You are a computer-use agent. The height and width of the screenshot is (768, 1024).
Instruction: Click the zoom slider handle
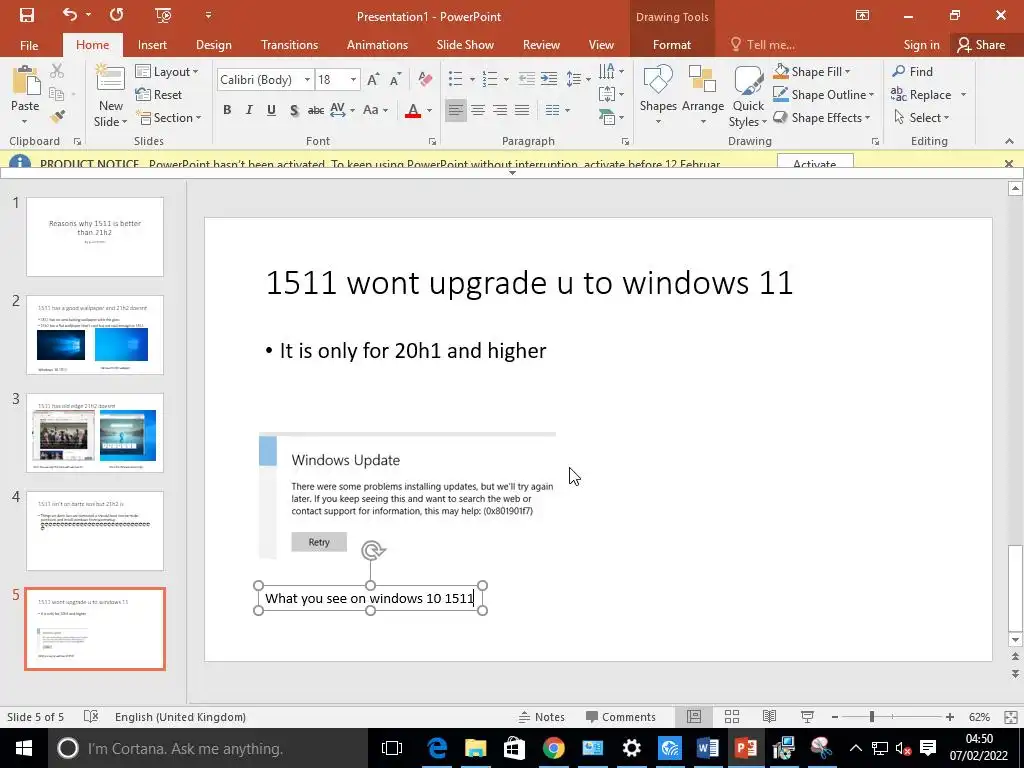tap(871, 716)
